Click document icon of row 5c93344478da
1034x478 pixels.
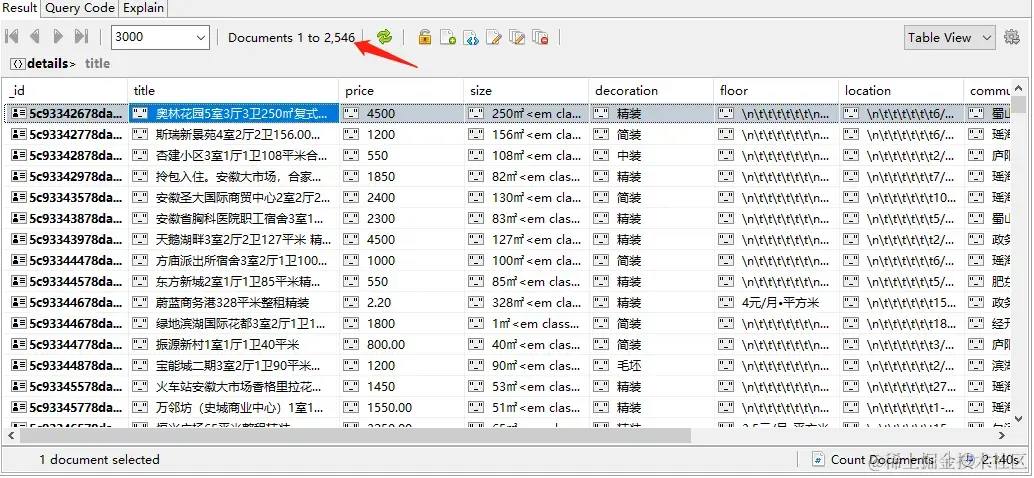19,260
